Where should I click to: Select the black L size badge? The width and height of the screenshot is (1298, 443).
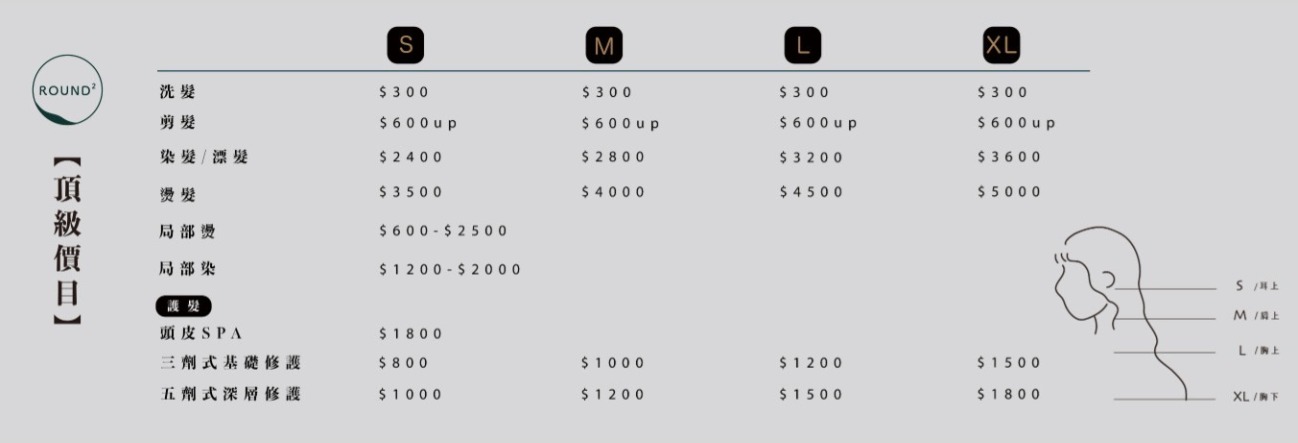802,45
